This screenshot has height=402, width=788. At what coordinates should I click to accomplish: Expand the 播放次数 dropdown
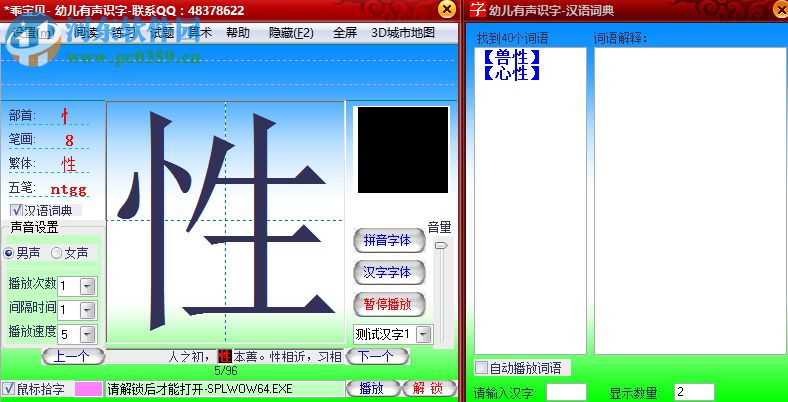[x=88, y=287]
